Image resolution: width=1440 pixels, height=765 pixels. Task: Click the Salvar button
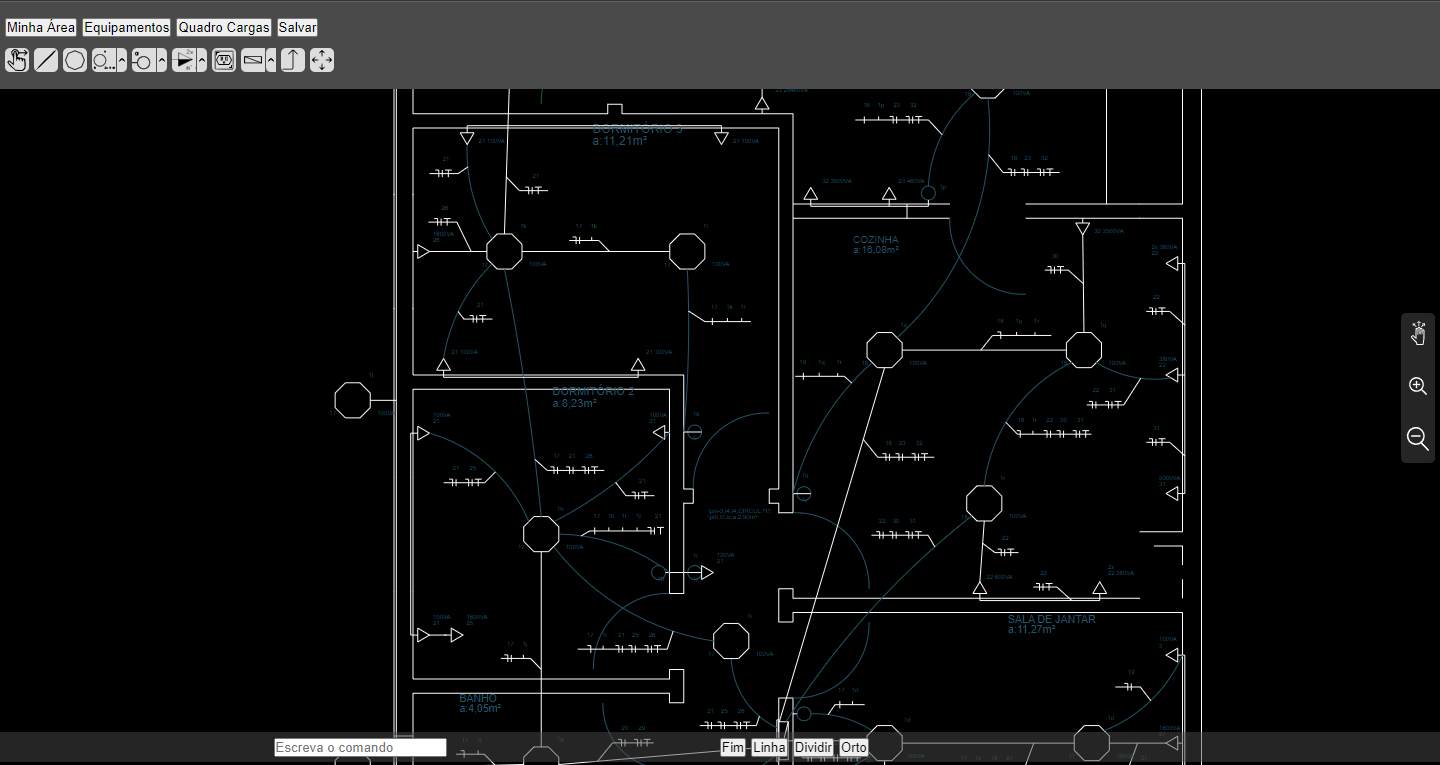[297, 27]
